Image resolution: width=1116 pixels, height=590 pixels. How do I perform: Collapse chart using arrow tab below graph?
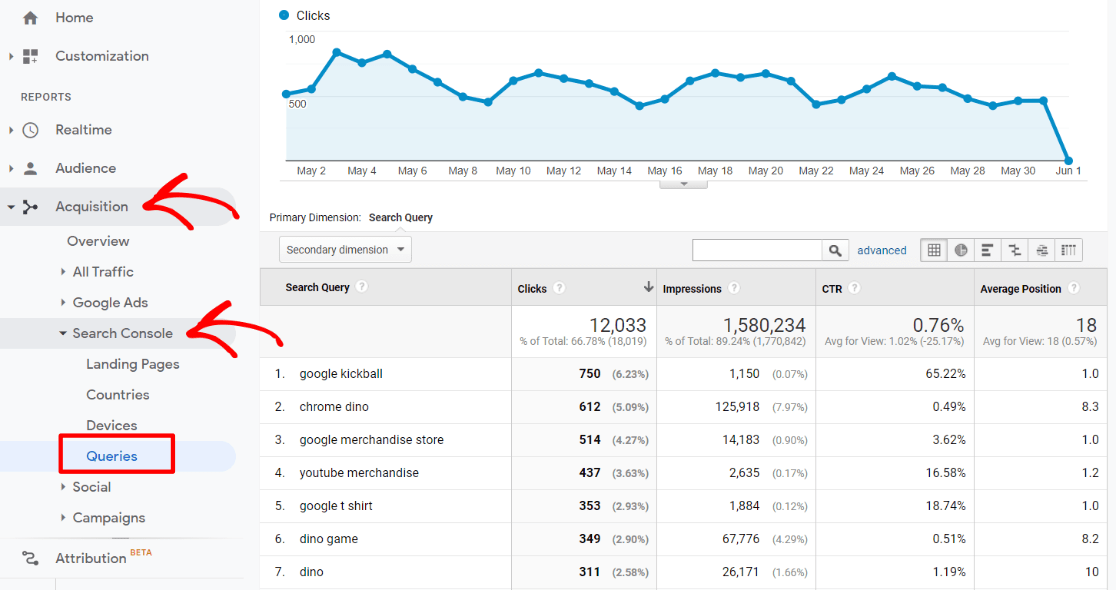pyautogui.click(x=683, y=184)
